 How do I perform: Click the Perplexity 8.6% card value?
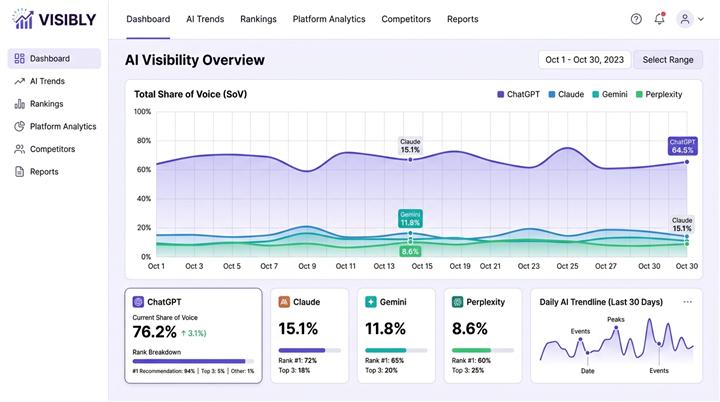coord(470,328)
